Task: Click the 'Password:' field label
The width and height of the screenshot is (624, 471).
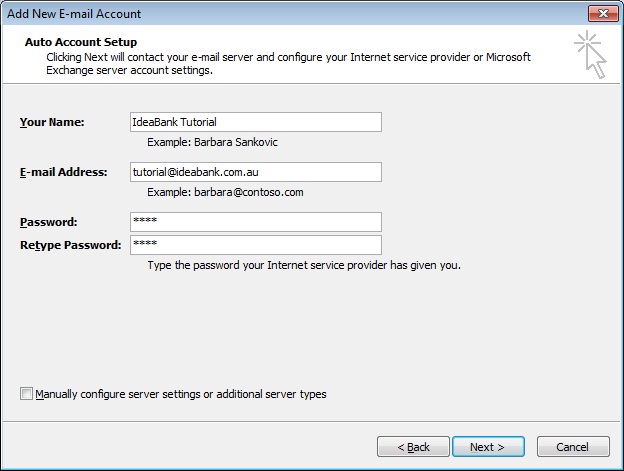Action: (x=49, y=222)
